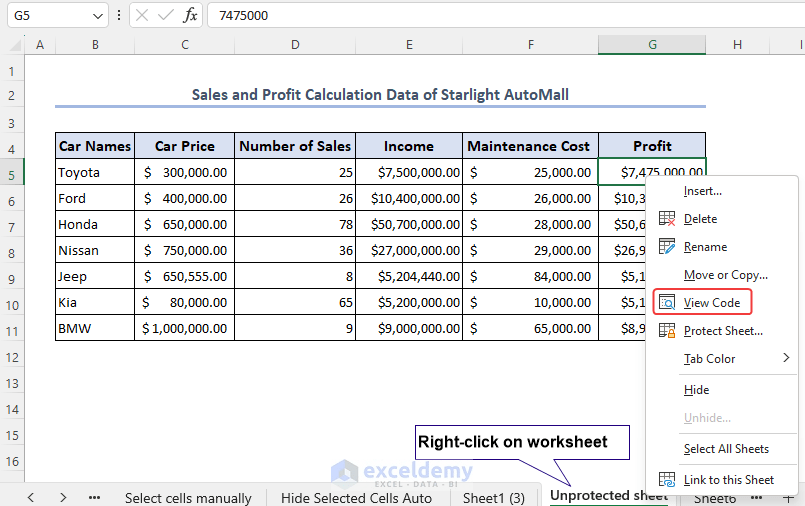Image resolution: width=805 pixels, height=506 pixels.
Task: Click the Number of Sales header cell
Action: 295,146
